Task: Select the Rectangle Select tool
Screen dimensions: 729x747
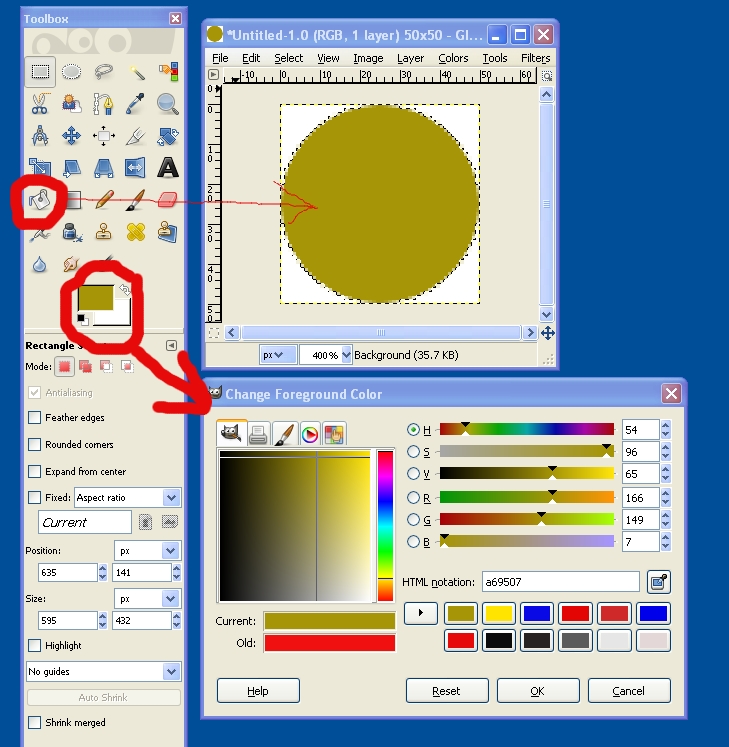Action: (x=40, y=72)
